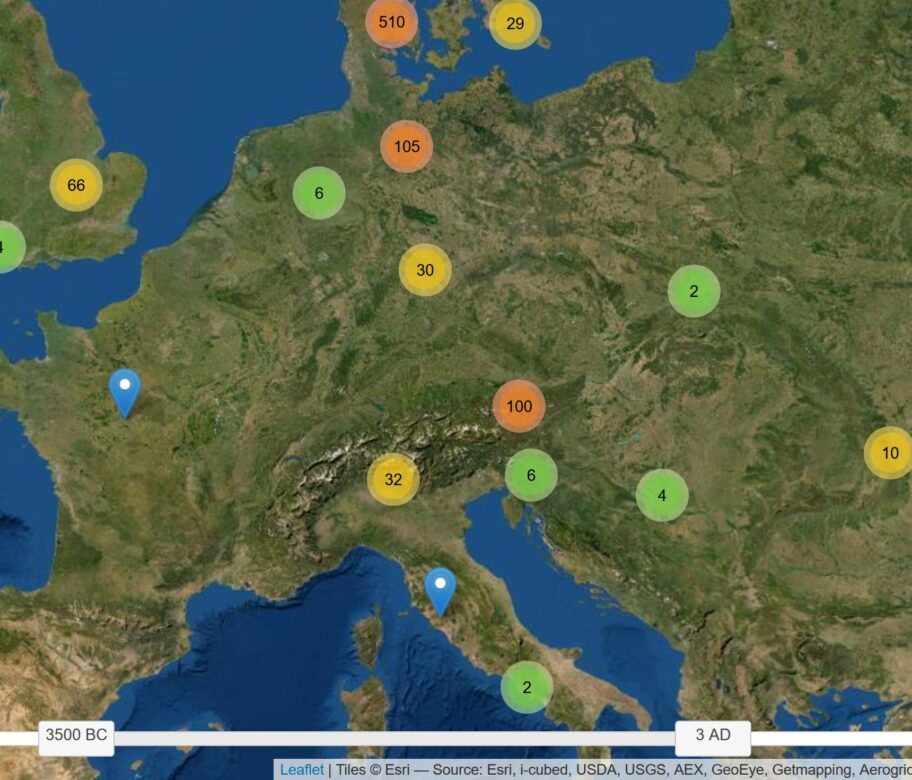This screenshot has width=912, height=780.
Task: Click the green cluster marker labeled 4 in the Balkans
Action: click(662, 496)
